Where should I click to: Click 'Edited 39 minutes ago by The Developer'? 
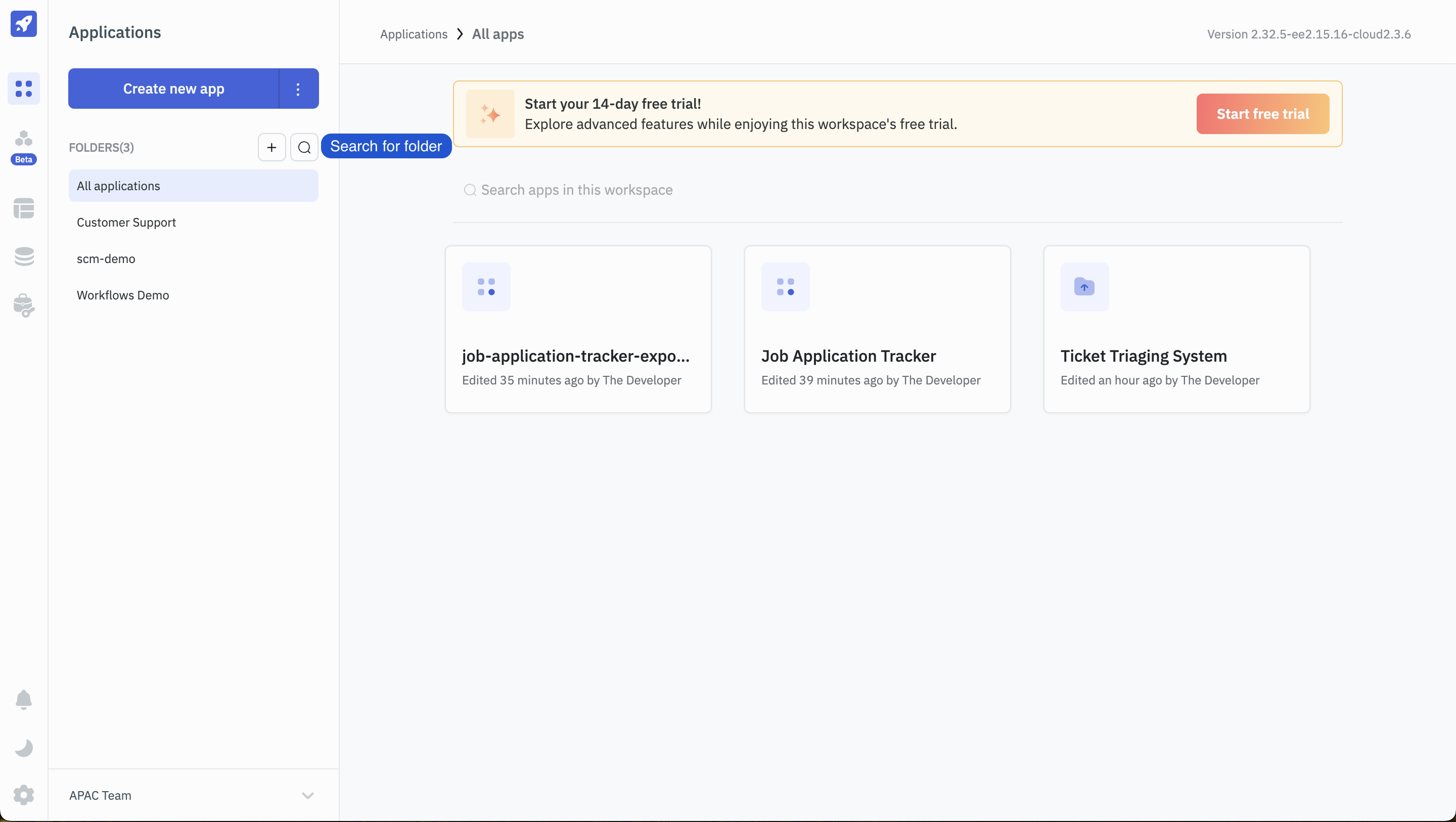pyautogui.click(x=871, y=380)
